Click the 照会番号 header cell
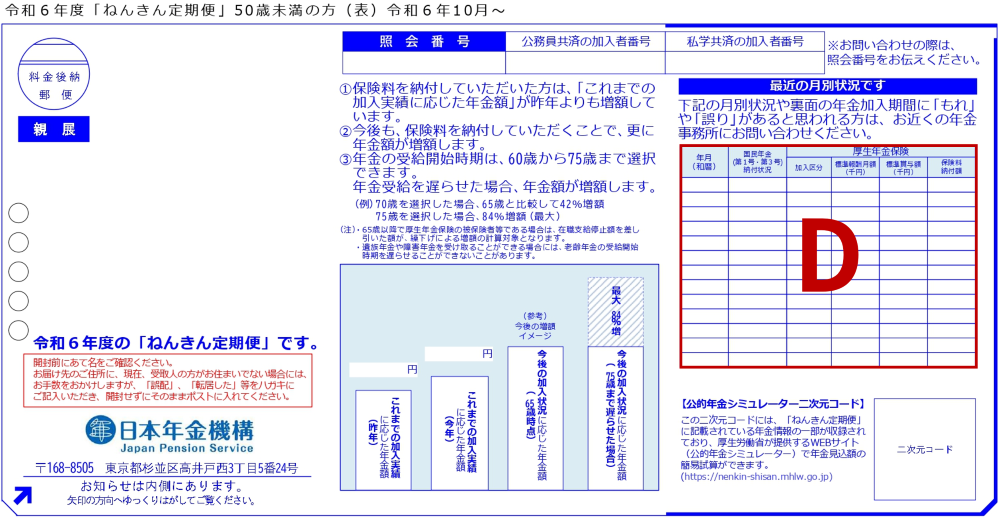Viewport: 1000px width, 518px height. pyautogui.click(x=424, y=42)
